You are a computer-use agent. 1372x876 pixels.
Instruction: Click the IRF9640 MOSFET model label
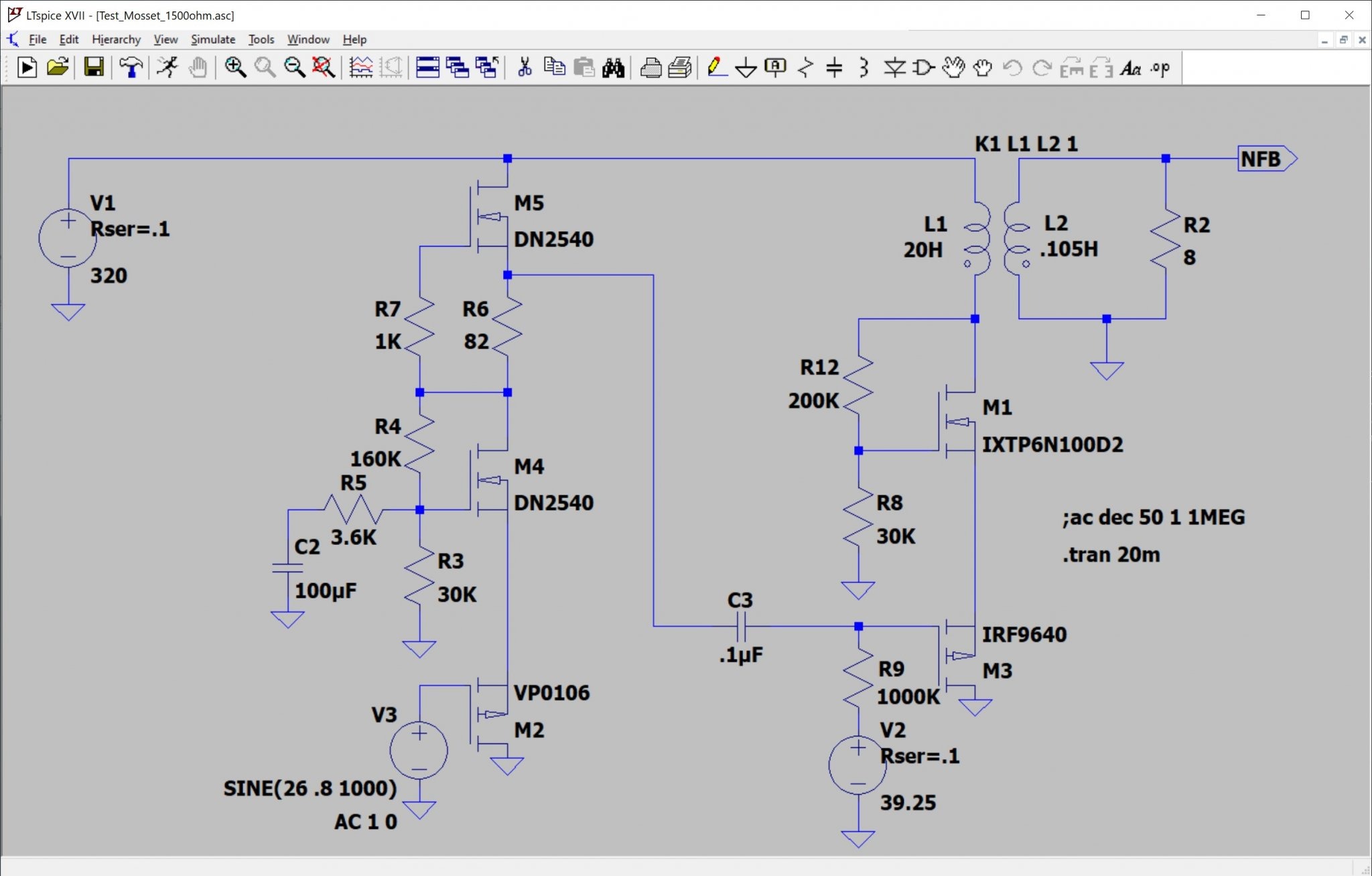point(1024,634)
